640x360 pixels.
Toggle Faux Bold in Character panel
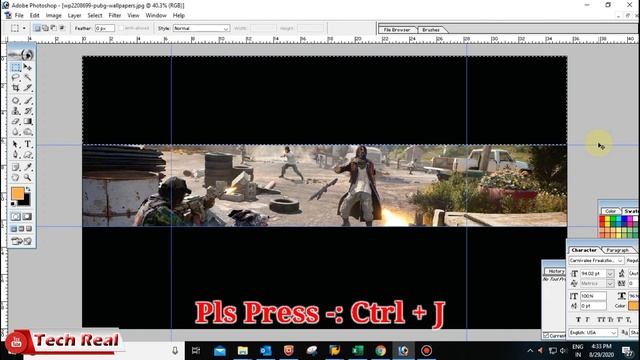tap(579, 320)
